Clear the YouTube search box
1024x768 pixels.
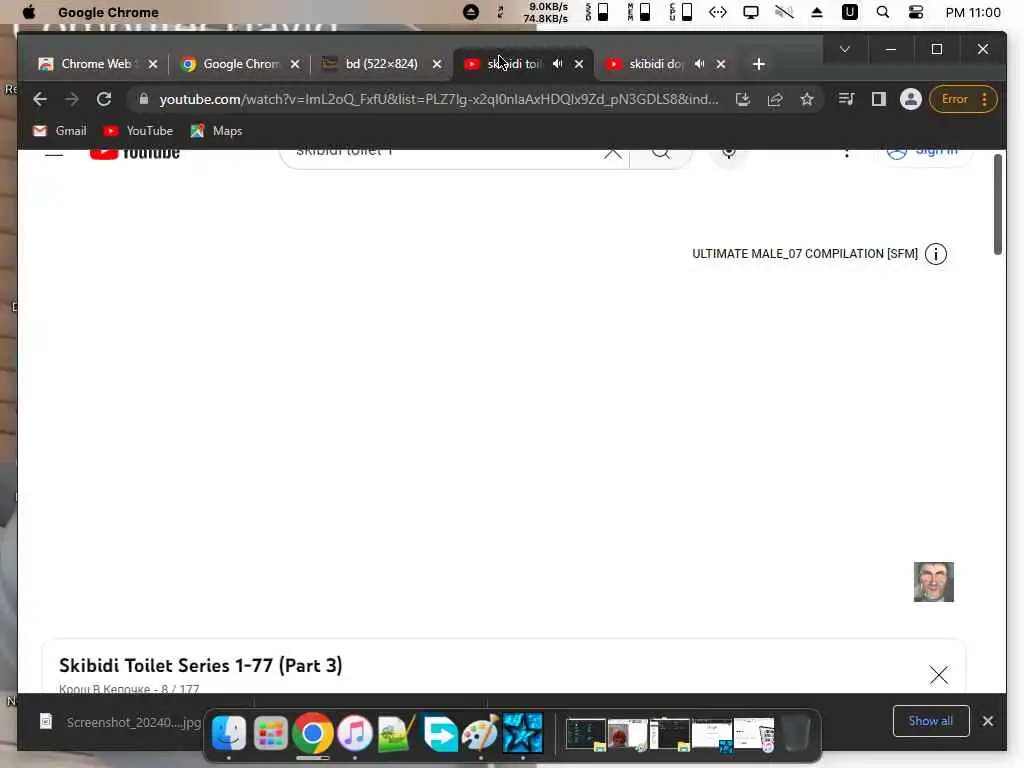tap(613, 154)
